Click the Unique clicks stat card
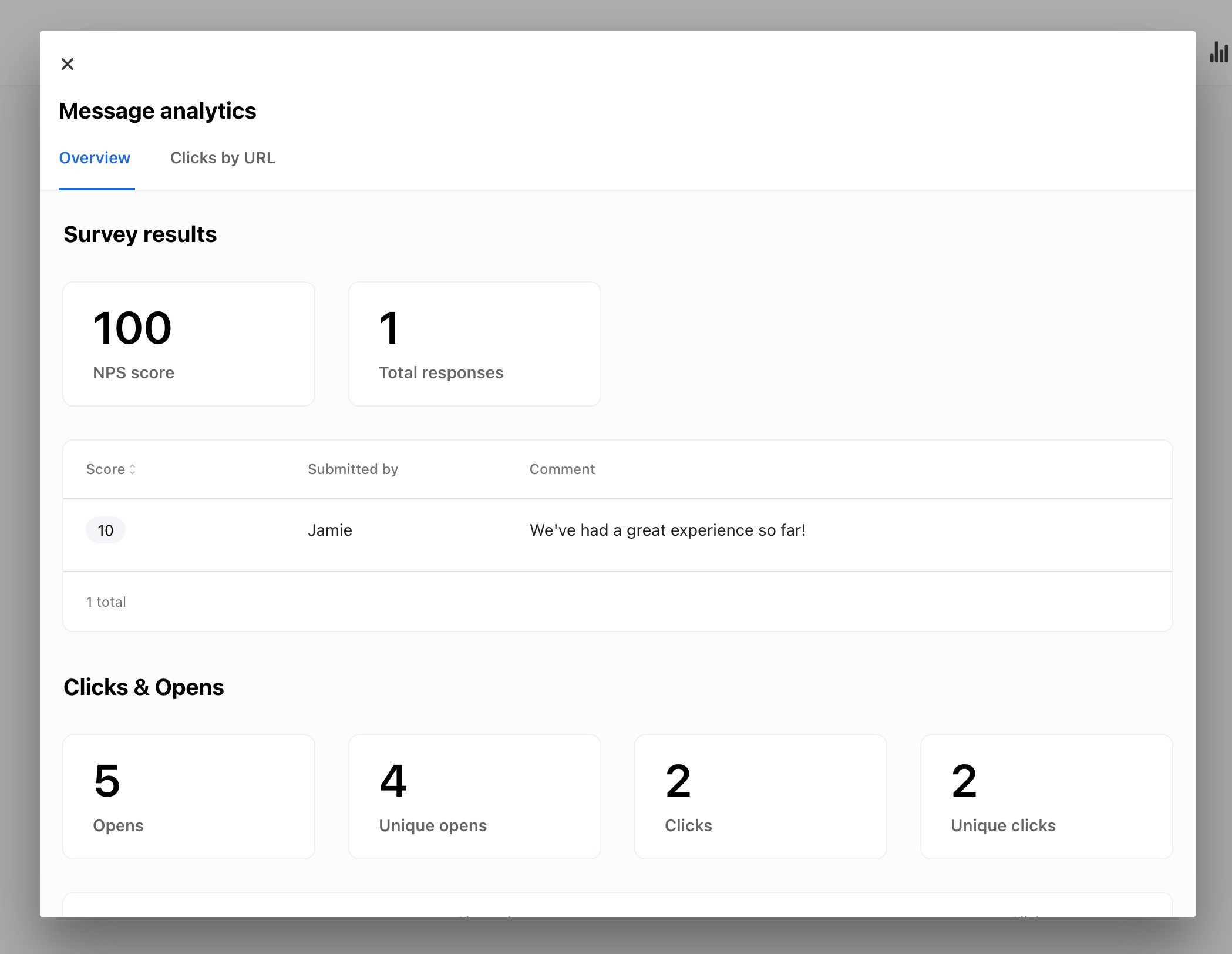Image resolution: width=1232 pixels, height=954 pixels. click(x=1046, y=797)
